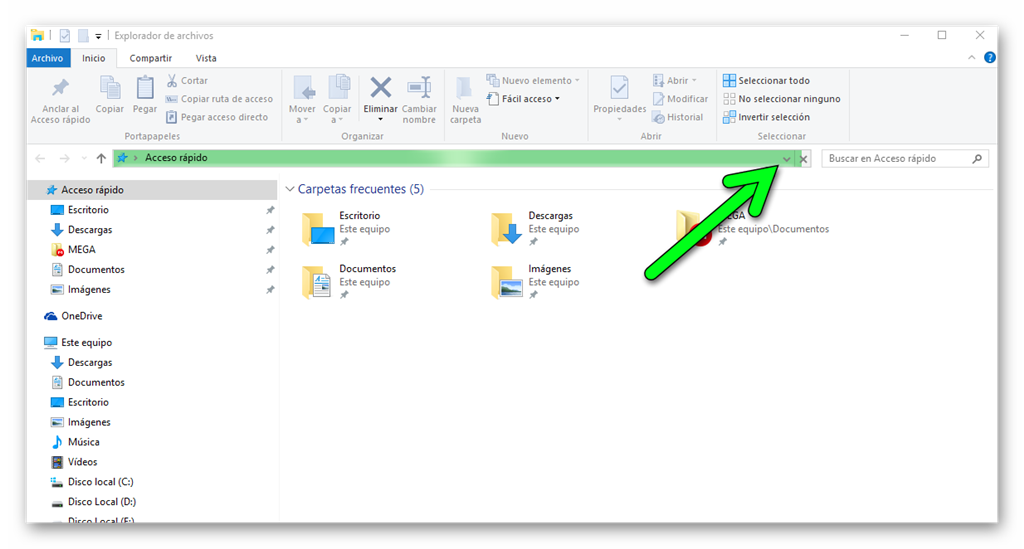Open the Archivo menu
The height and width of the screenshot is (549, 1024).
(48, 58)
